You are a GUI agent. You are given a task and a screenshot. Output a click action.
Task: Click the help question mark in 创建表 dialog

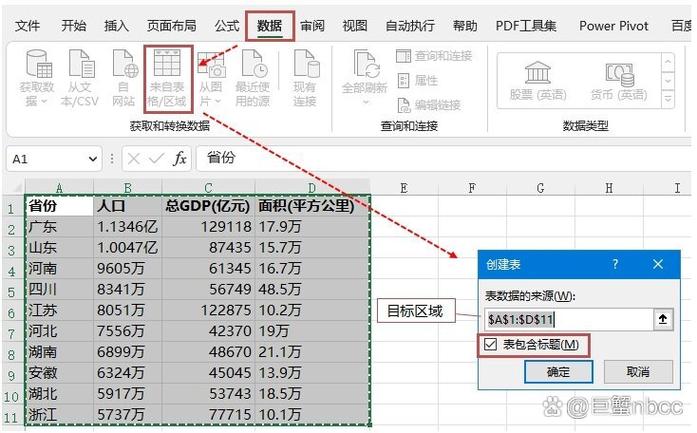(615, 264)
